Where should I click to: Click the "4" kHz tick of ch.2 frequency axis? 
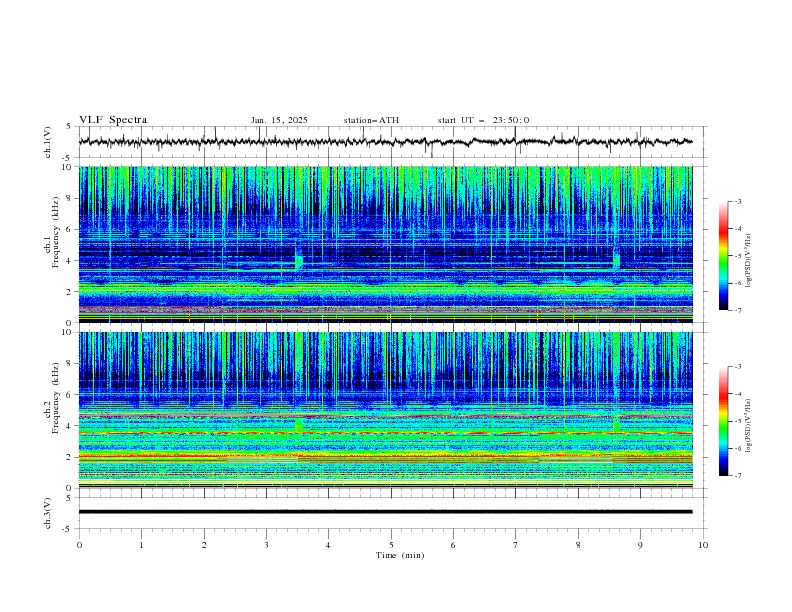click(x=70, y=426)
